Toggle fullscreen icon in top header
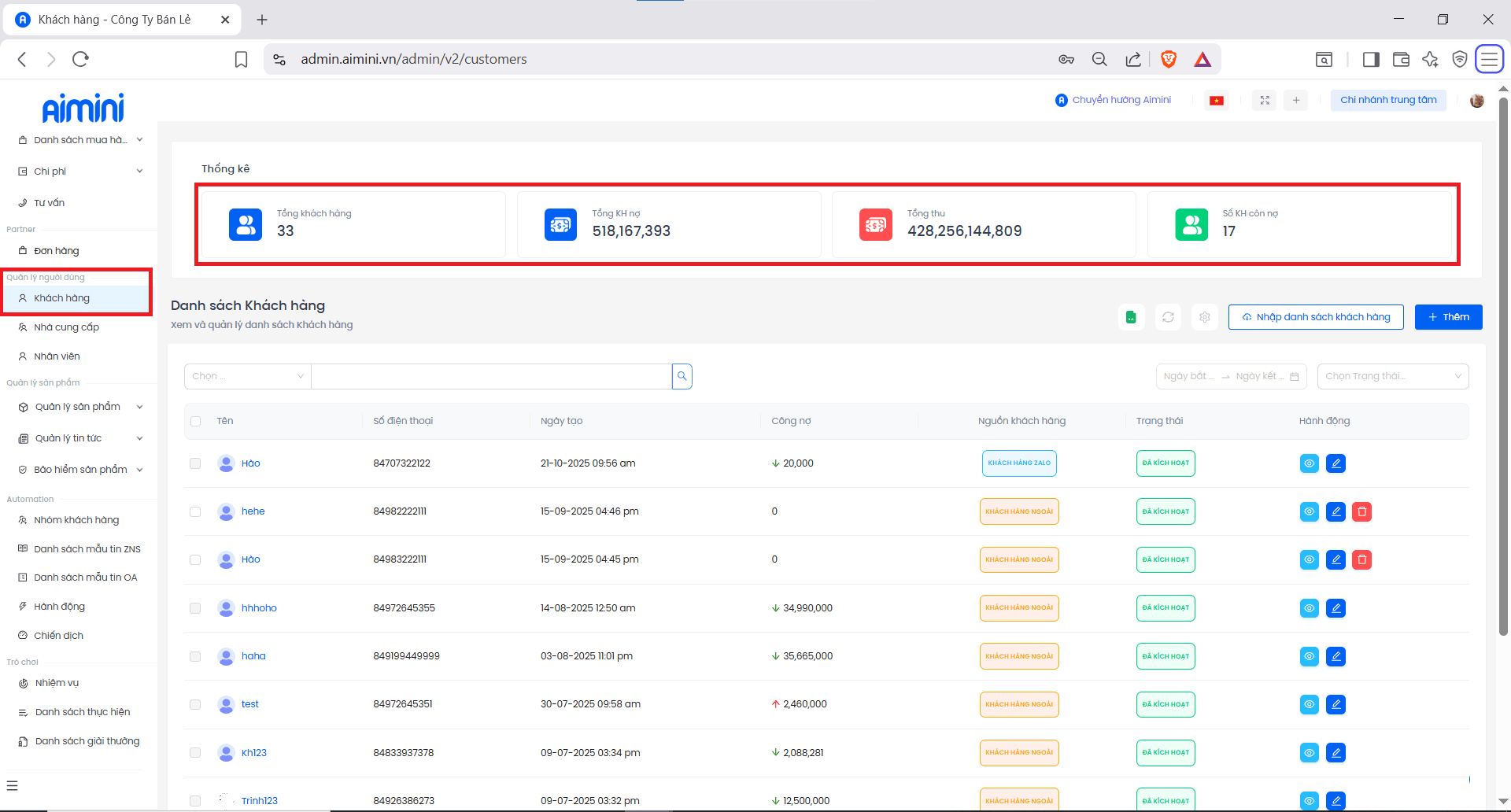1511x812 pixels. click(x=1265, y=101)
